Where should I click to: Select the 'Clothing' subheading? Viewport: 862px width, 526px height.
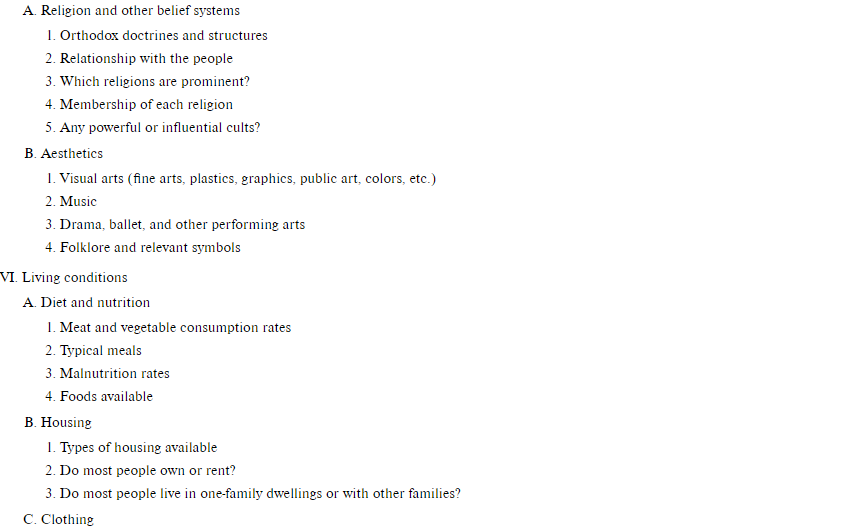(67, 519)
